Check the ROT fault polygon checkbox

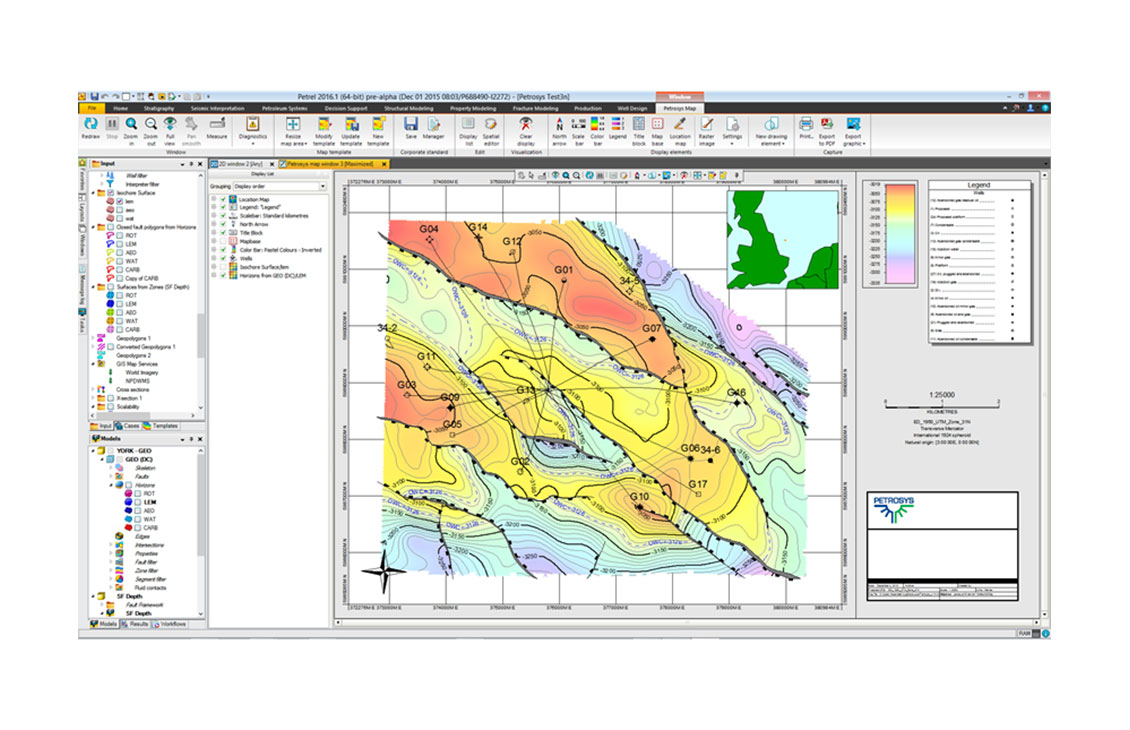(x=120, y=236)
